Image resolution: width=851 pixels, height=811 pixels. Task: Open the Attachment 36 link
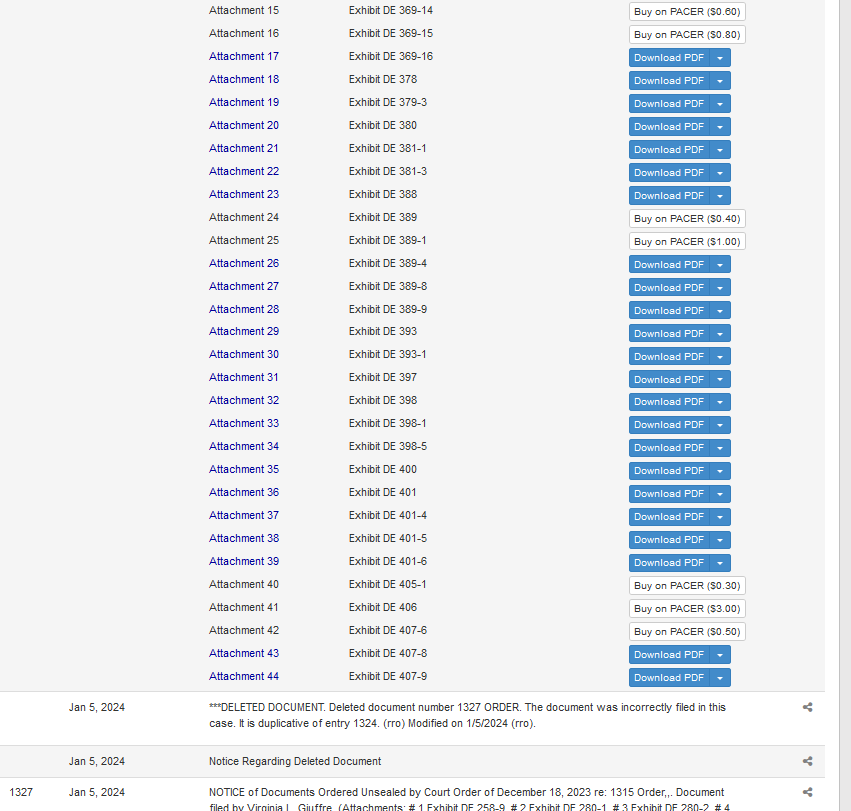[244, 492]
